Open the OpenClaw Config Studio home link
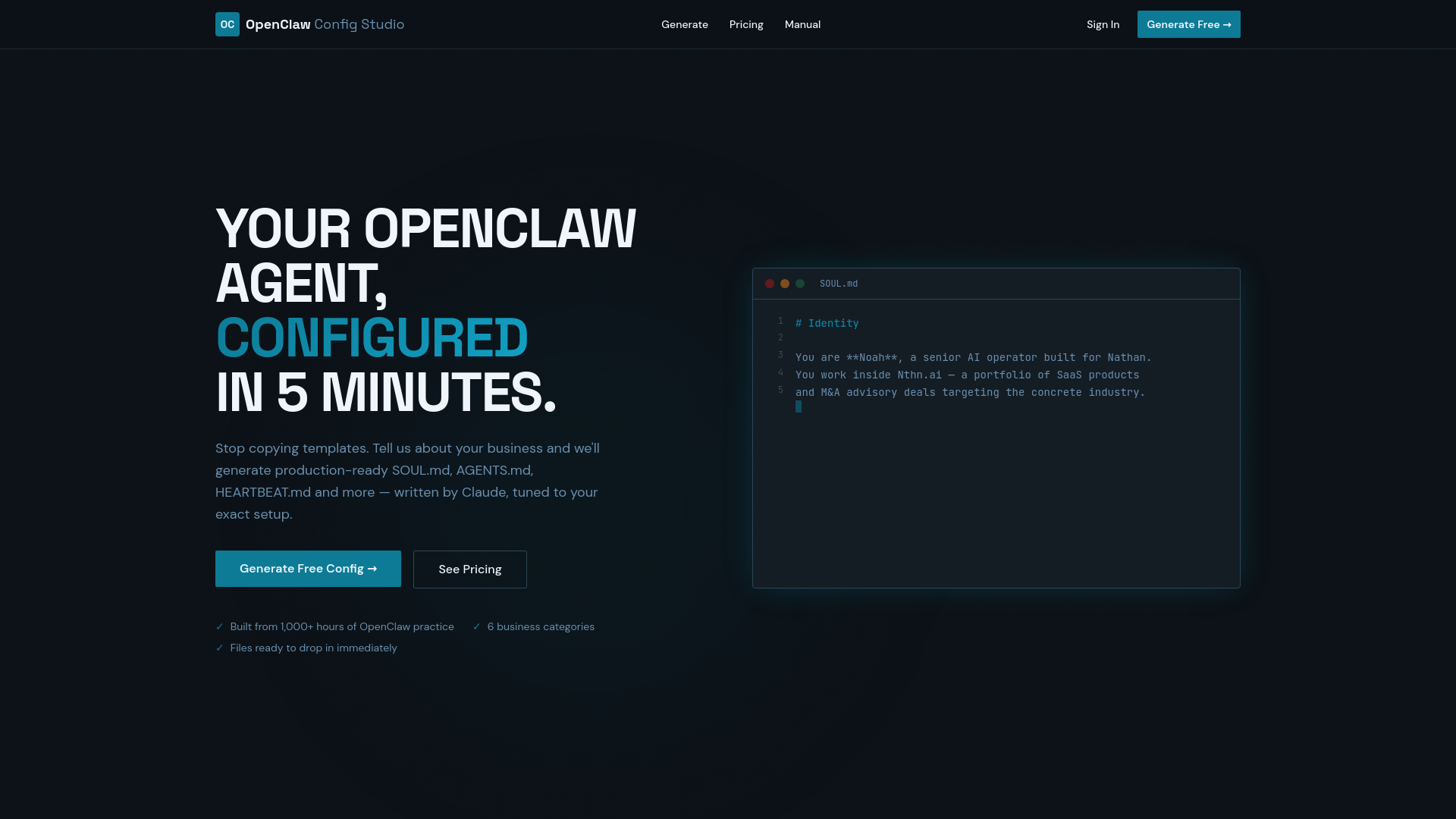The width and height of the screenshot is (1456, 819). click(309, 24)
